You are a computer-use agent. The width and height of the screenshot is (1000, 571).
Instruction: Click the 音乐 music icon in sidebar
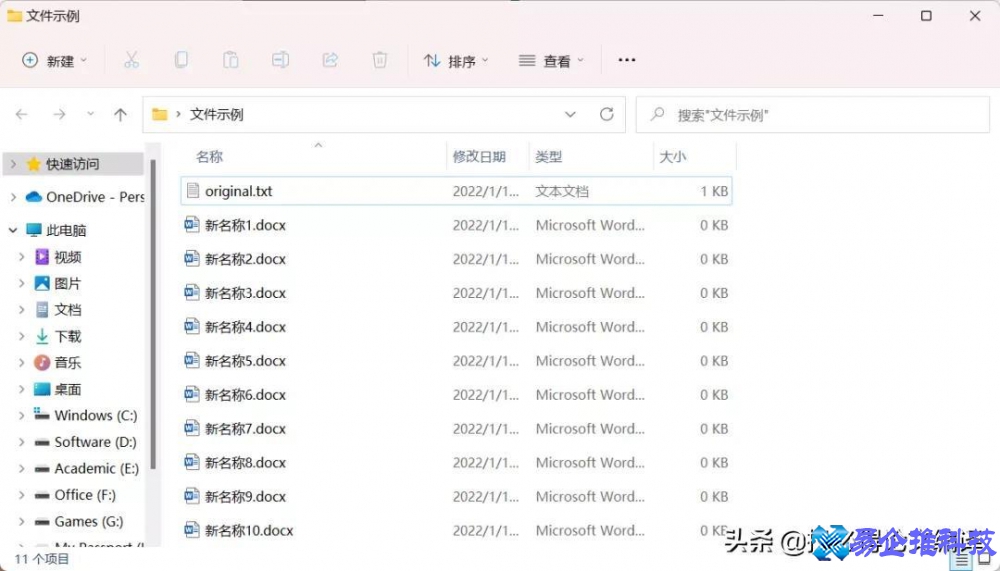(42, 362)
